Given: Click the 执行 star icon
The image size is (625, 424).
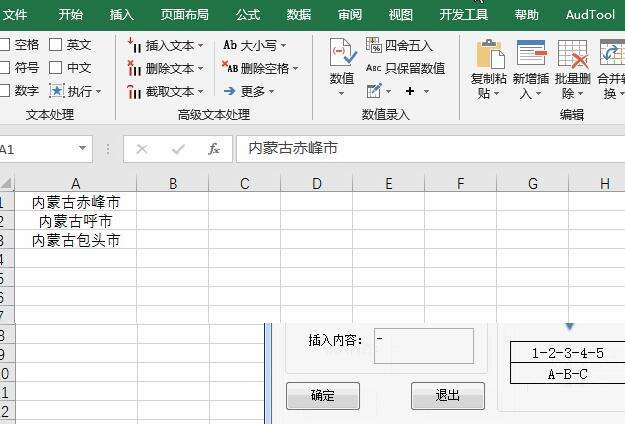Looking at the screenshot, I should coord(56,91).
